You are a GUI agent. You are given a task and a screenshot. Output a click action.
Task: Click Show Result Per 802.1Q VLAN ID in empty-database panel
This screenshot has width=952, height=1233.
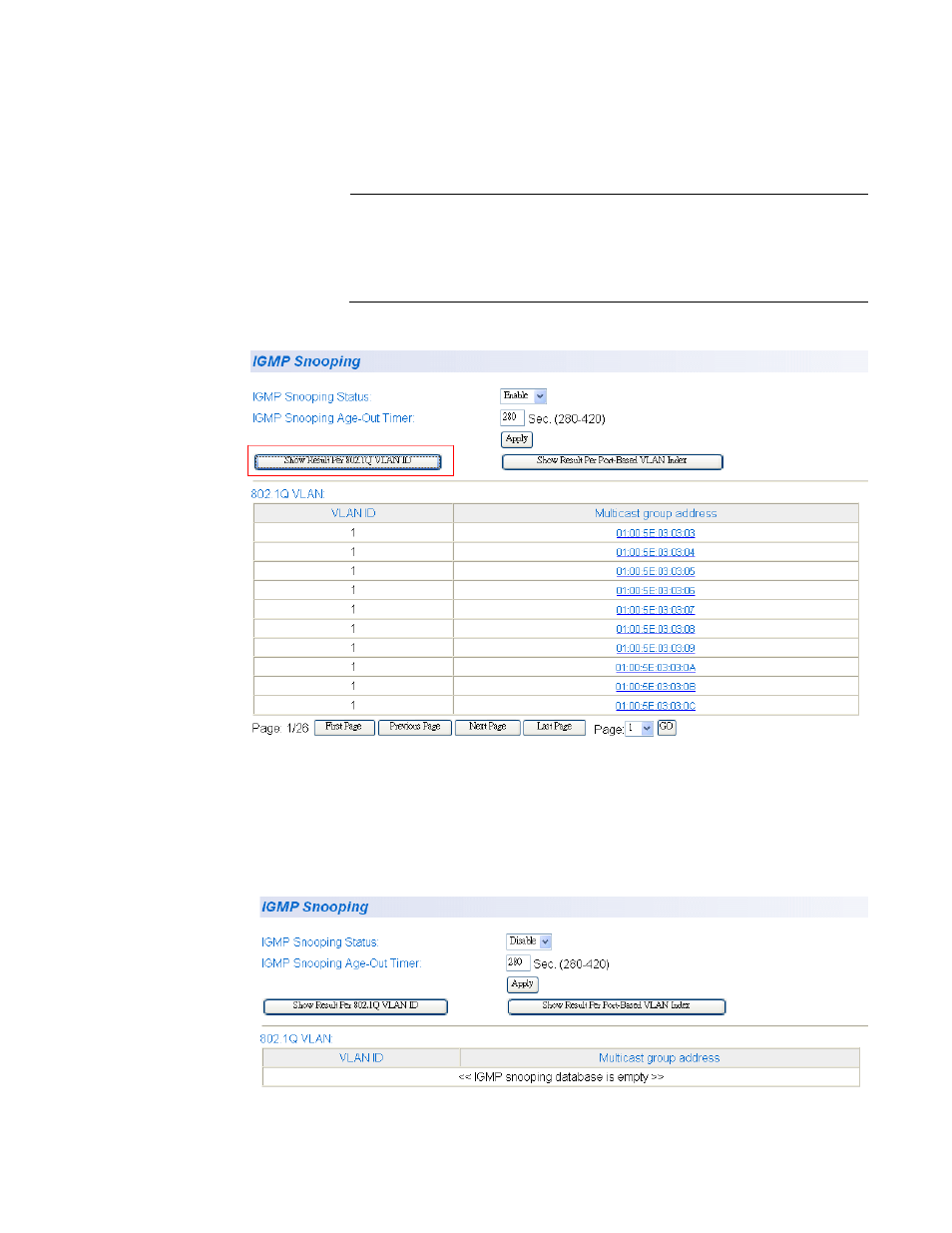coord(355,1006)
